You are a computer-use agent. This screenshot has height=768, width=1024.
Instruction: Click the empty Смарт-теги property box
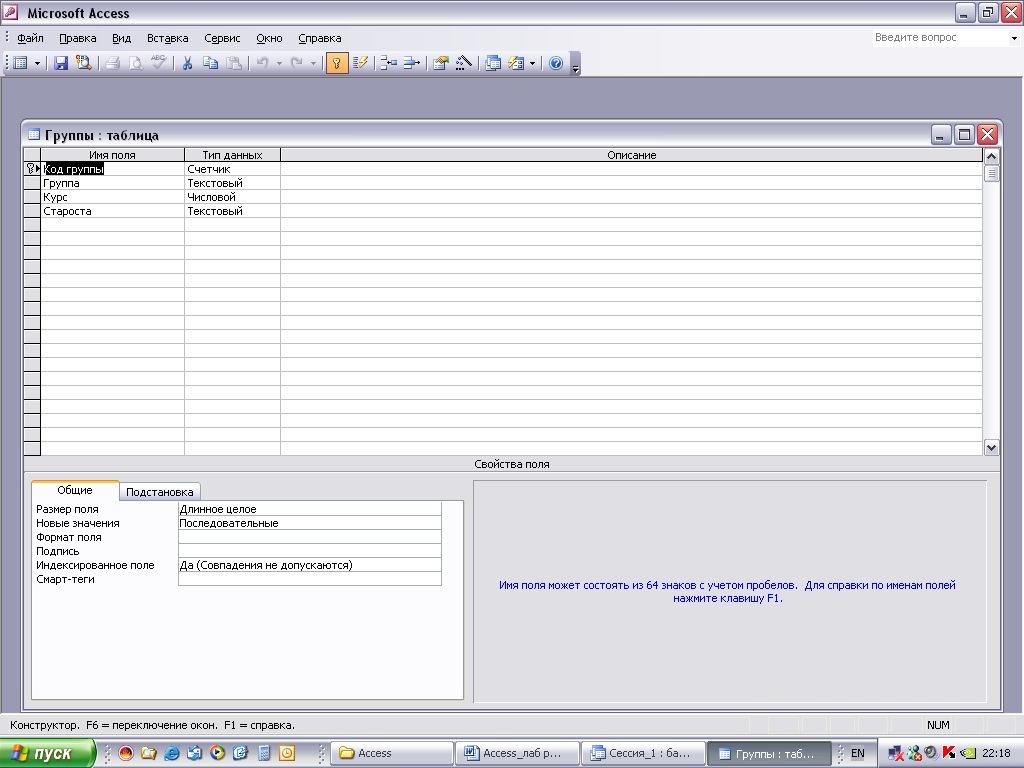[310, 579]
